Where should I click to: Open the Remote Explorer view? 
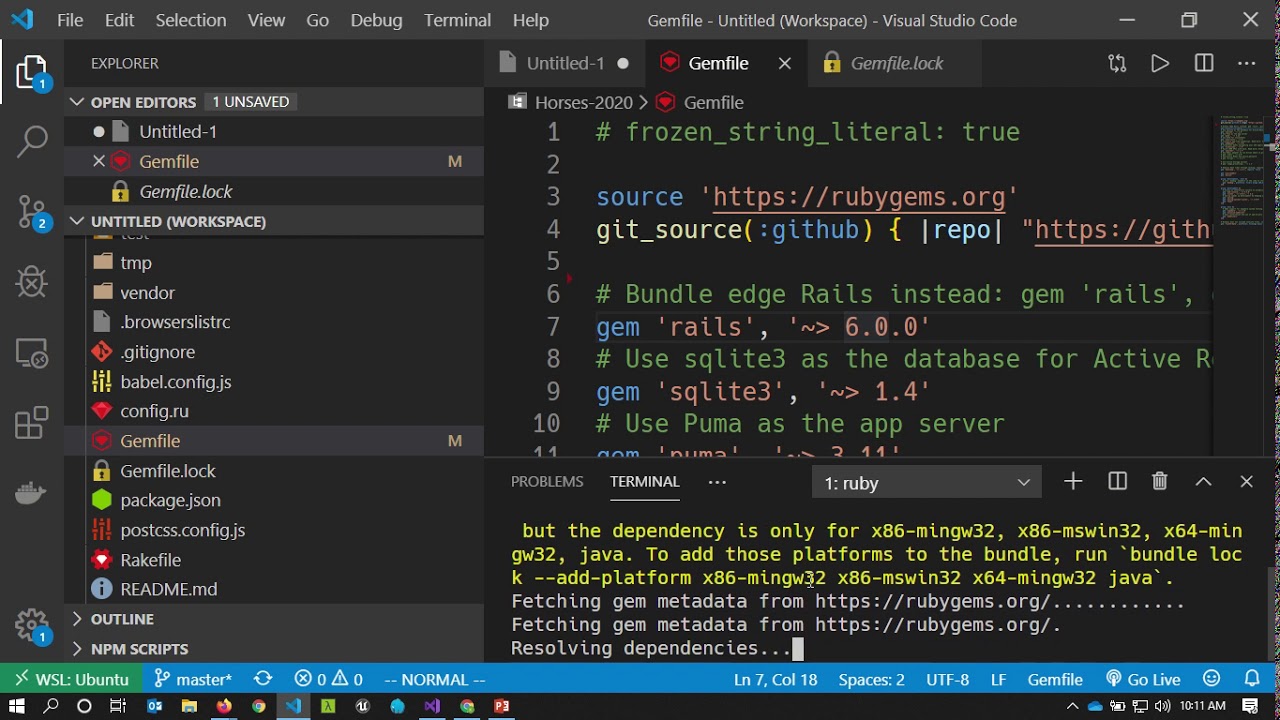point(32,353)
